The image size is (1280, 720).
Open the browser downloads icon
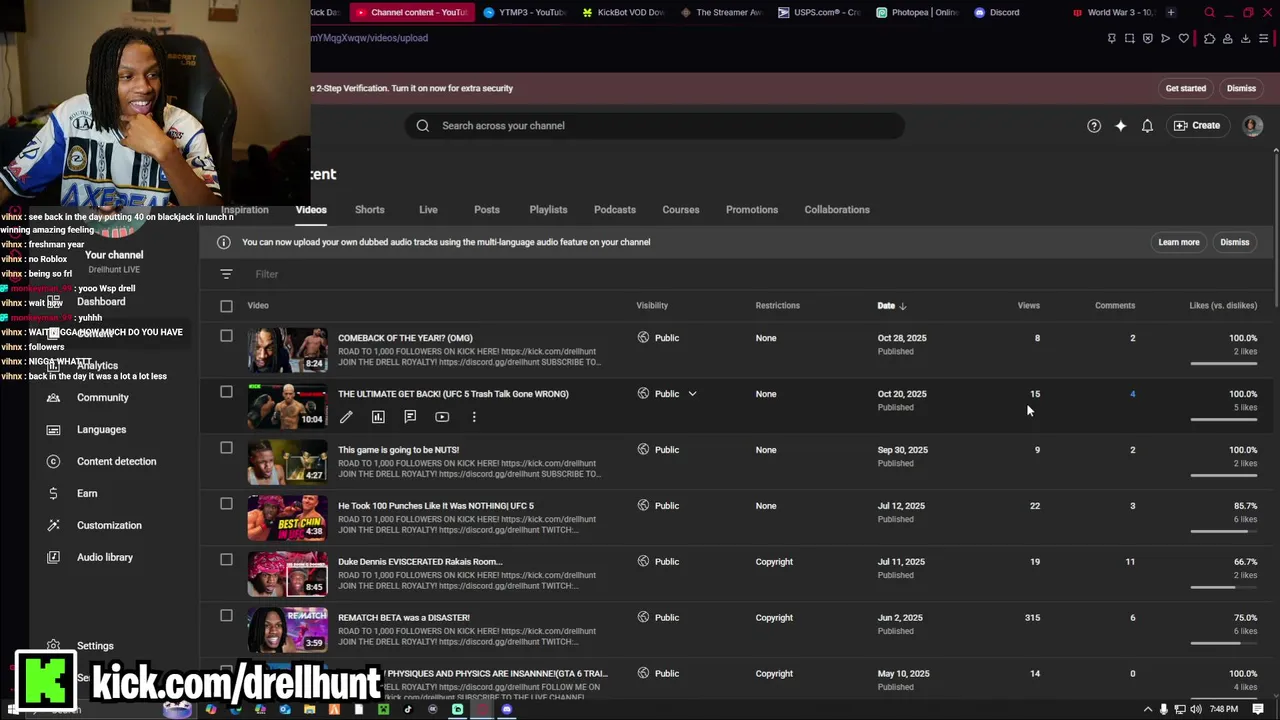point(1246,39)
